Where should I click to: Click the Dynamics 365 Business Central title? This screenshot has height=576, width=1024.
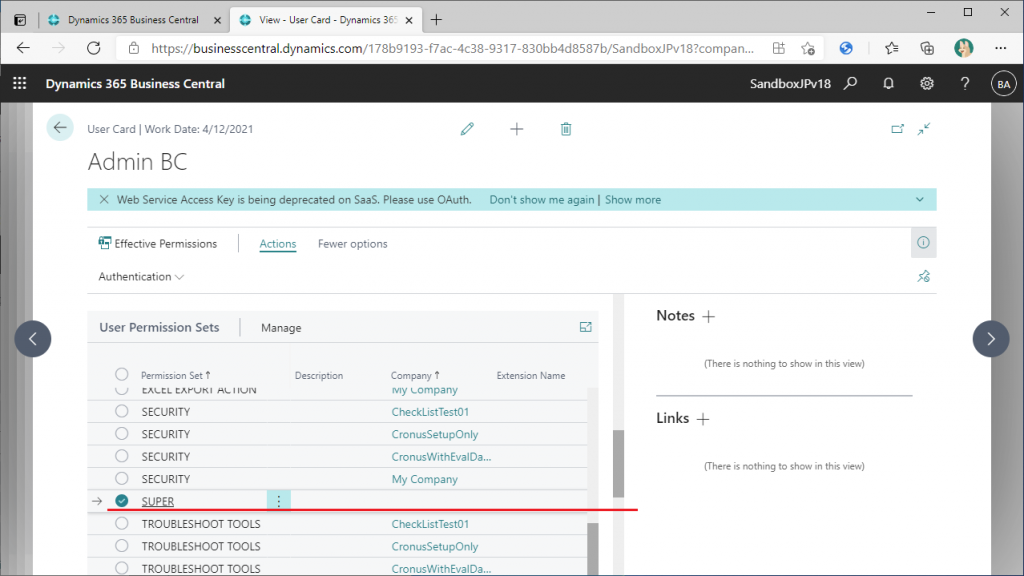135,84
